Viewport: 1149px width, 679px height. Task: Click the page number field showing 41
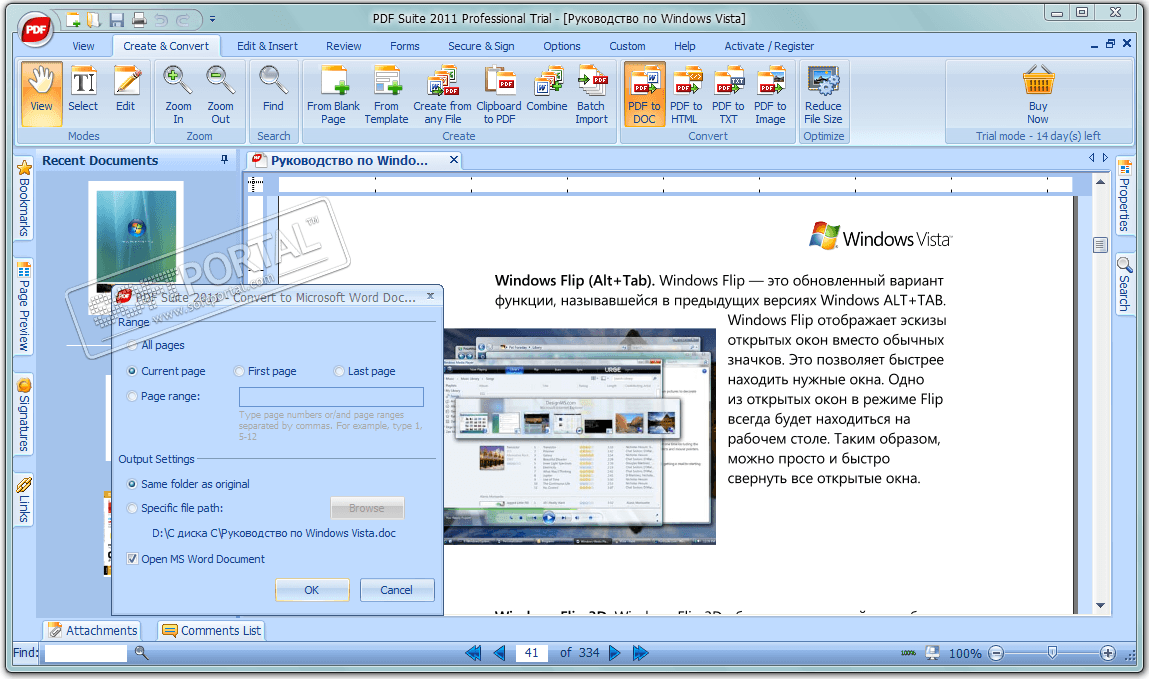point(532,653)
